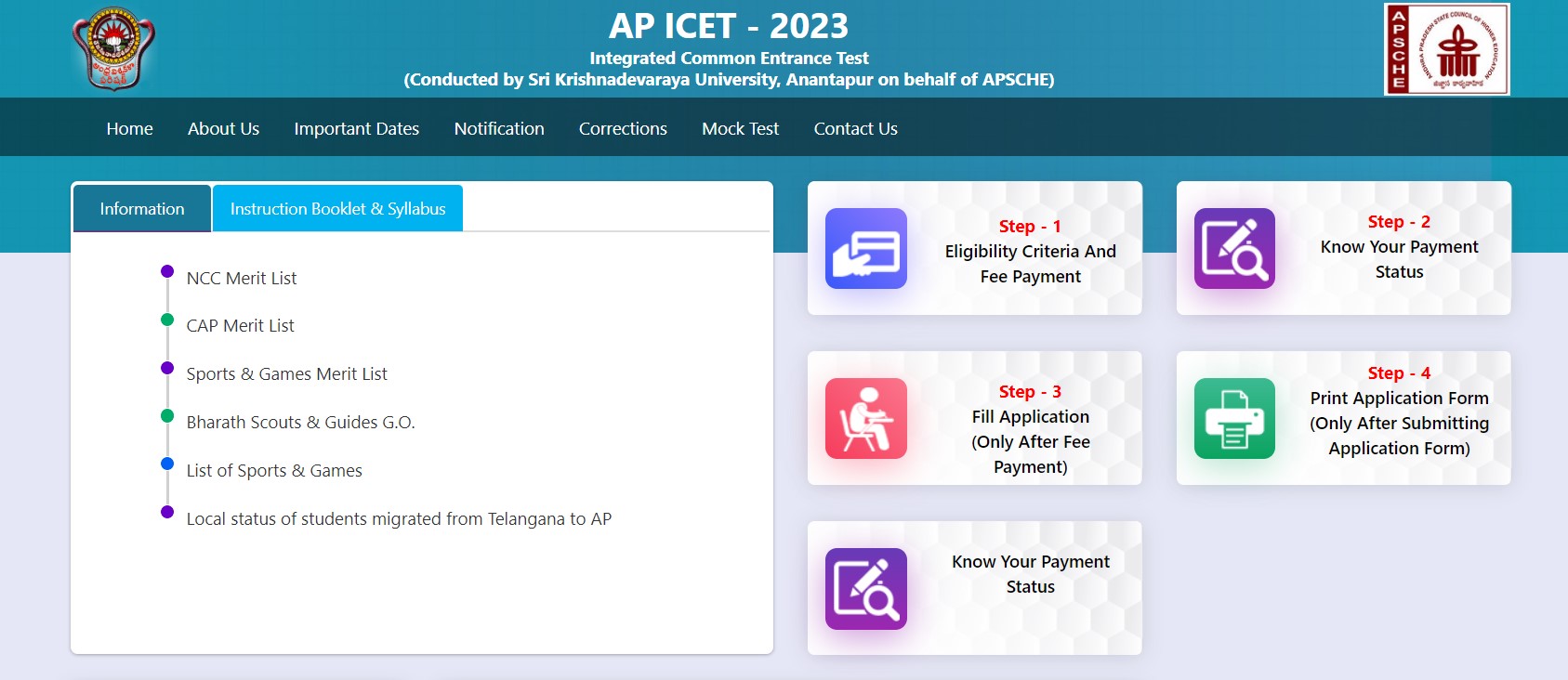Click the blue fee payment card icon
The image size is (1568, 680).
865,248
